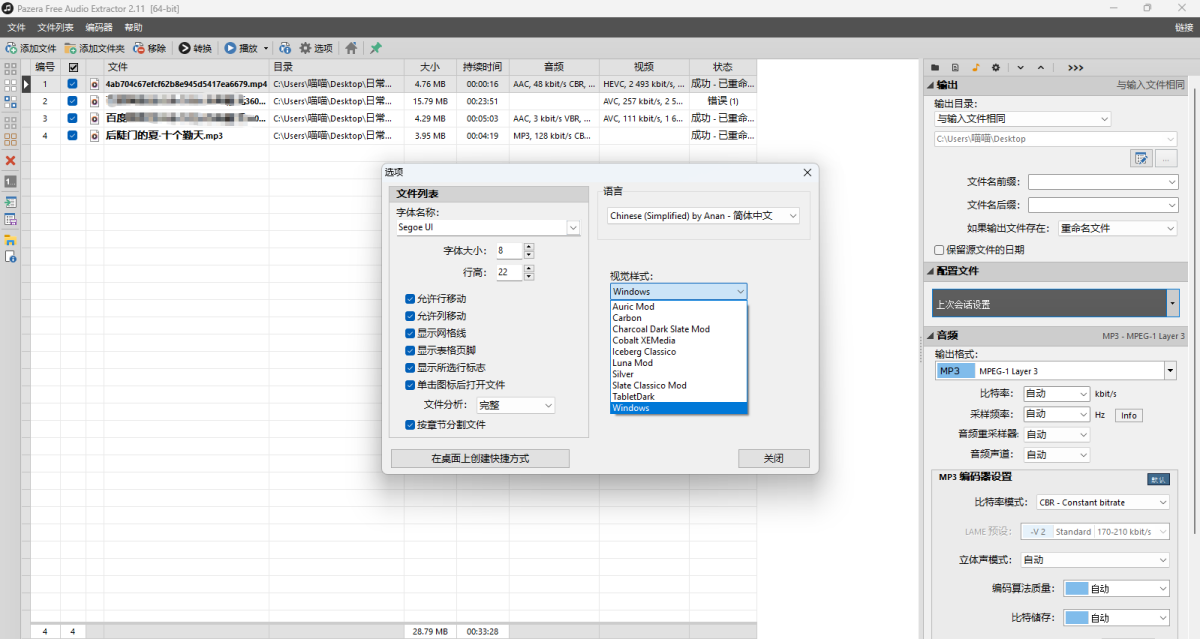Enable the 保留源文件的日期 checkbox
The width and height of the screenshot is (1200, 639).
click(938, 248)
